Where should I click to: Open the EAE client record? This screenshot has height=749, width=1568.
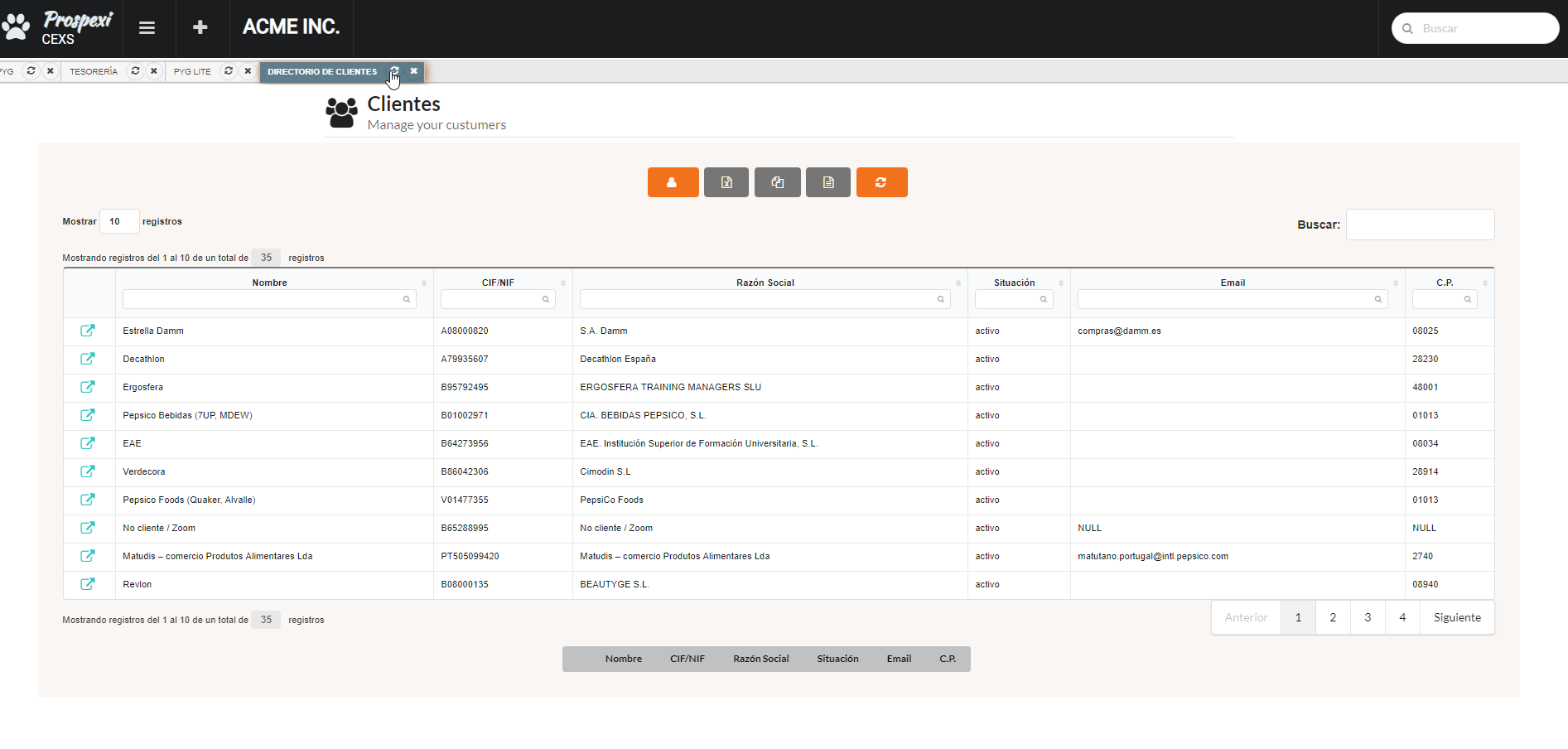coord(87,443)
